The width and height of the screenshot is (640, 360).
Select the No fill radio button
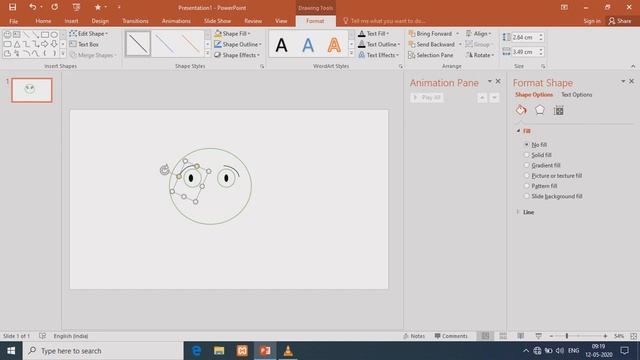tap(527, 144)
